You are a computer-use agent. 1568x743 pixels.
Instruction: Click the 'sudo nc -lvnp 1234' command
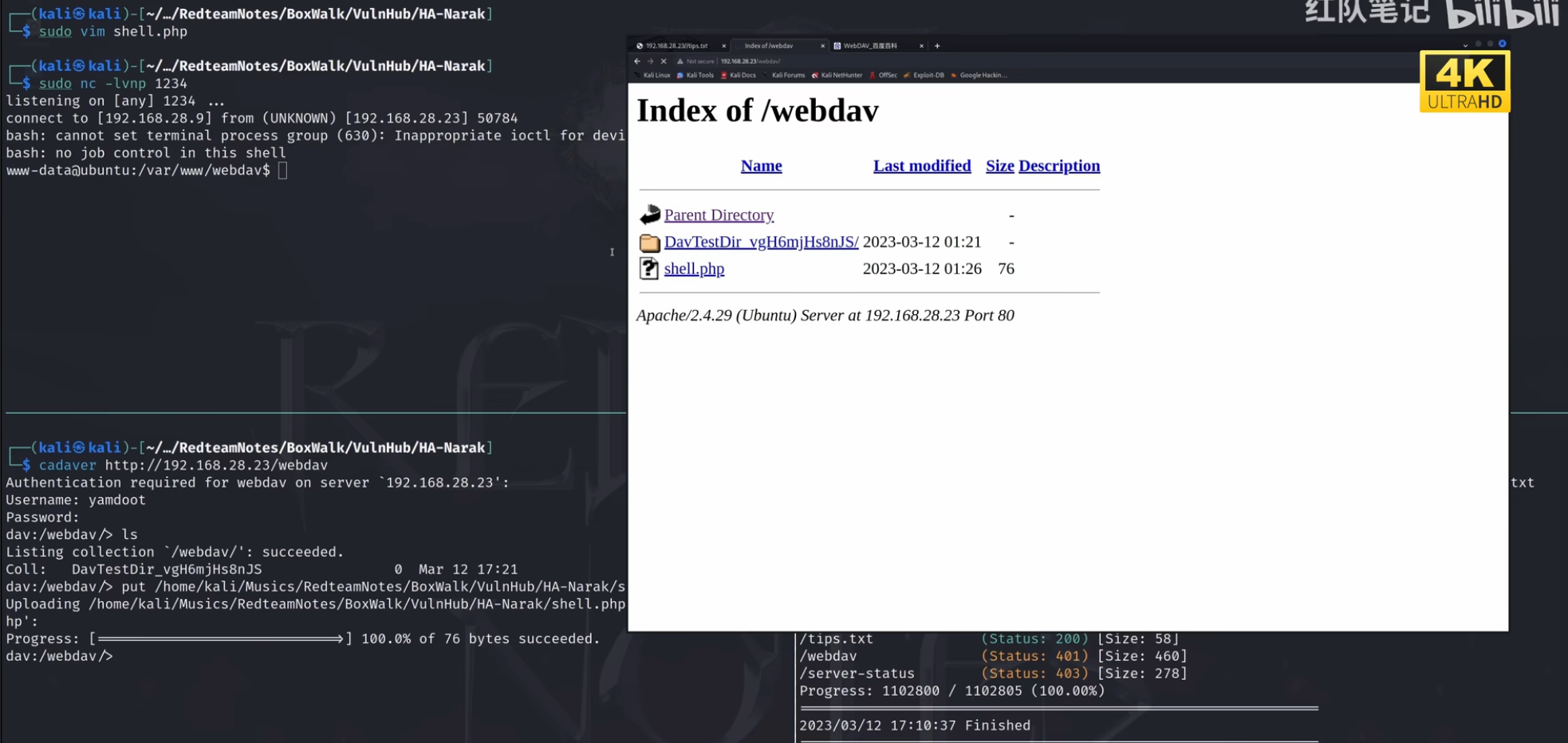113,84
